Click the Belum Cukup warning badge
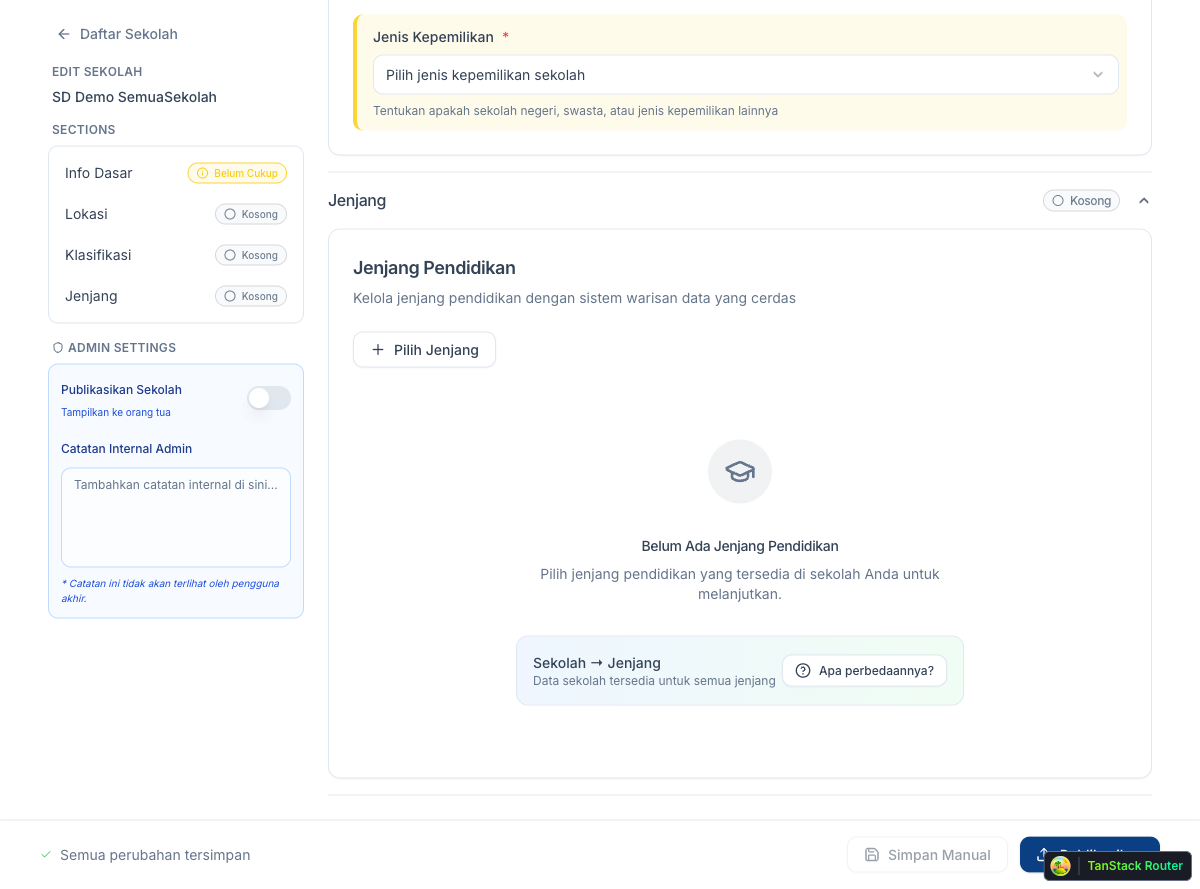Viewport: 1200px width, 889px height. point(237,173)
